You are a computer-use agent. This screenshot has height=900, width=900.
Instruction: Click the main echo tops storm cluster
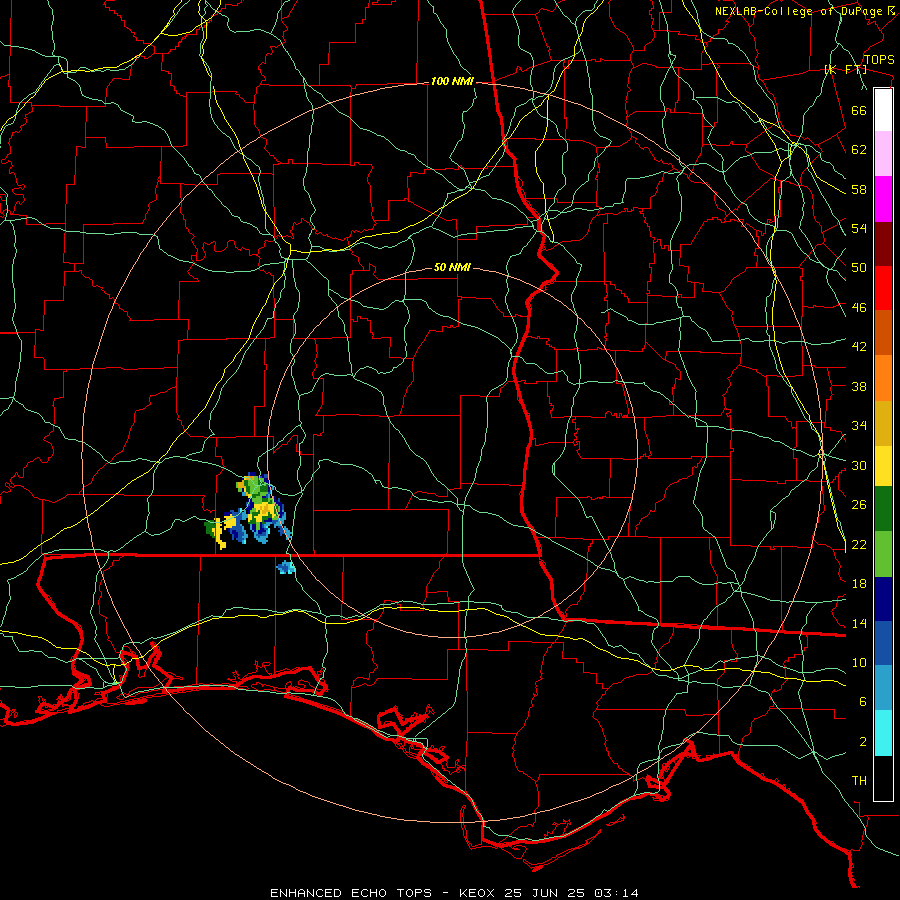[248, 510]
